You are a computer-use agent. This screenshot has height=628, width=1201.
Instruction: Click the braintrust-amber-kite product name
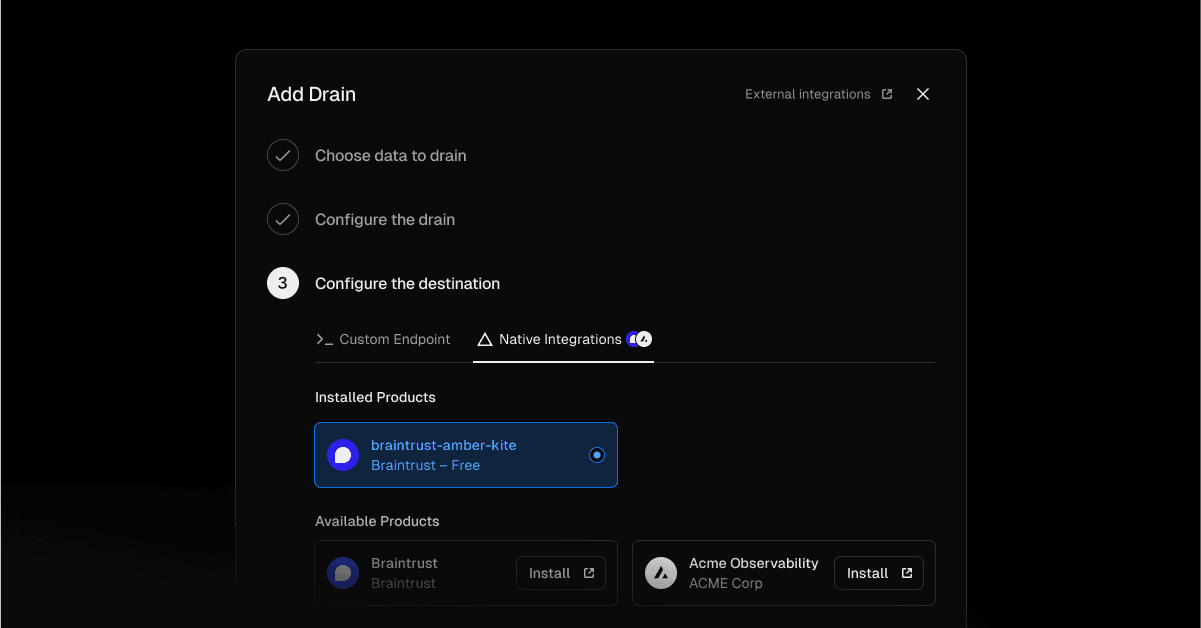[443, 445]
